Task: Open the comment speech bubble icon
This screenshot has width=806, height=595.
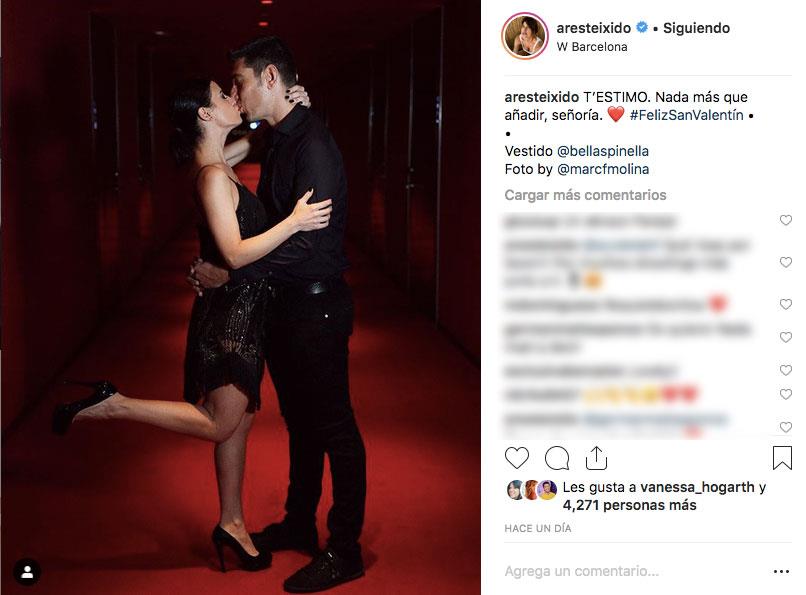Action: coord(557,458)
